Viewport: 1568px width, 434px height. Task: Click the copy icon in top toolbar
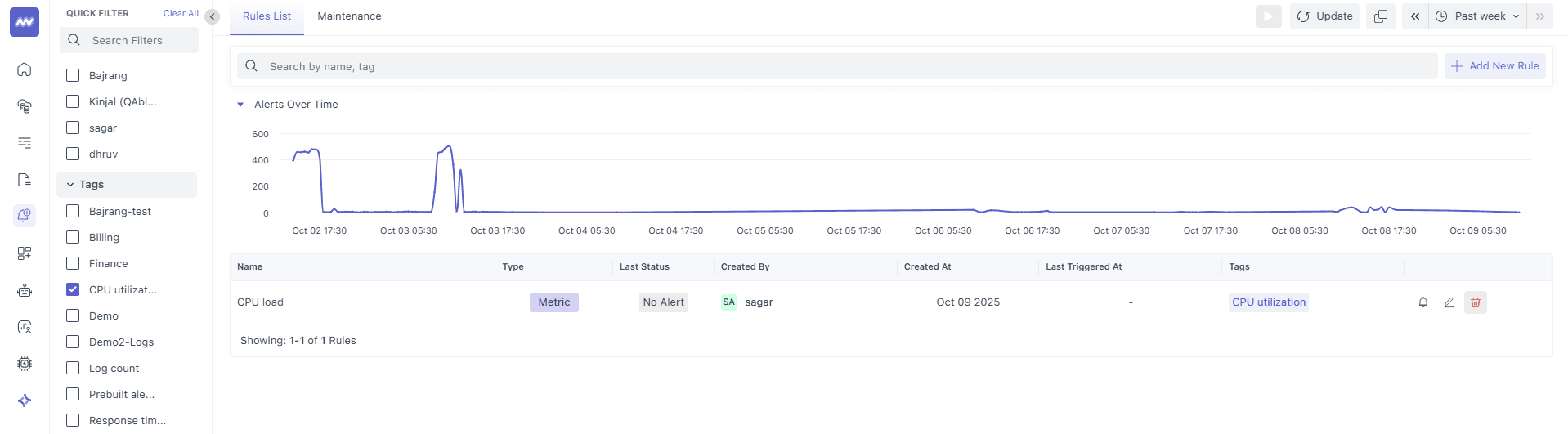coord(1381,16)
